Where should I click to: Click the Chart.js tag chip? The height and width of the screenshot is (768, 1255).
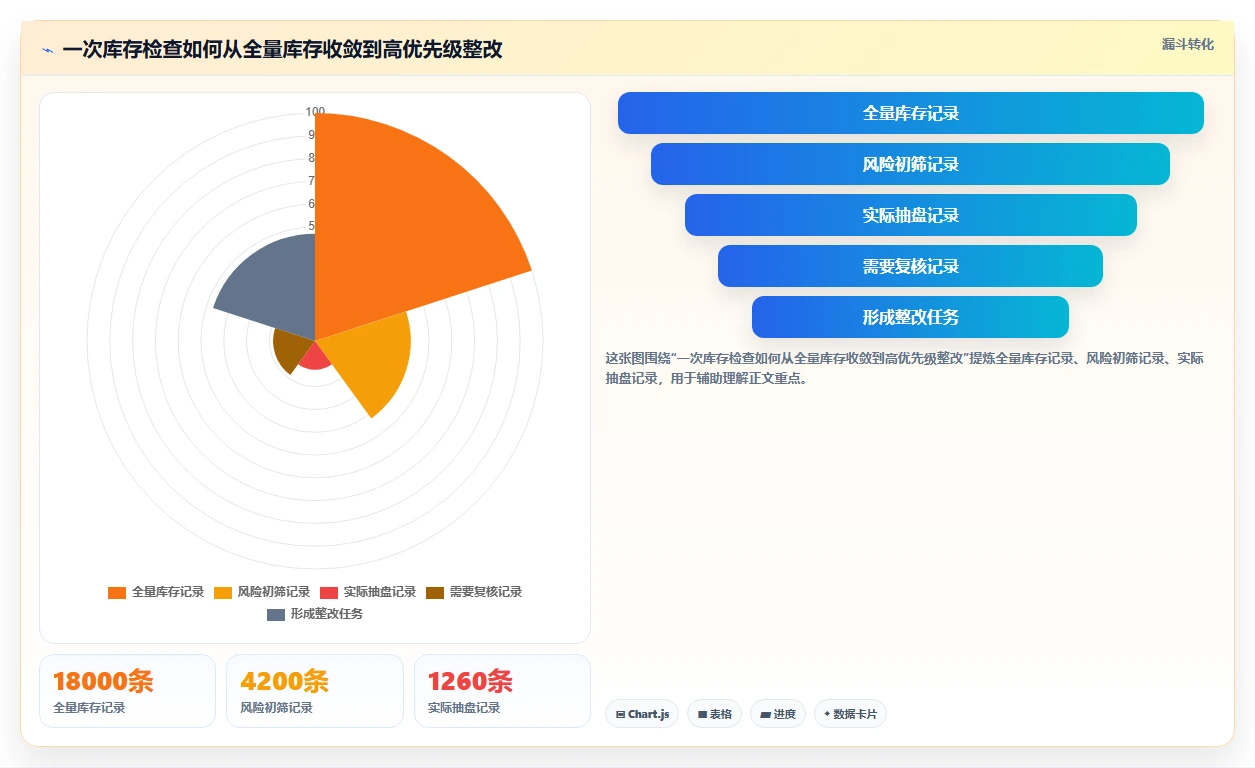(x=642, y=714)
